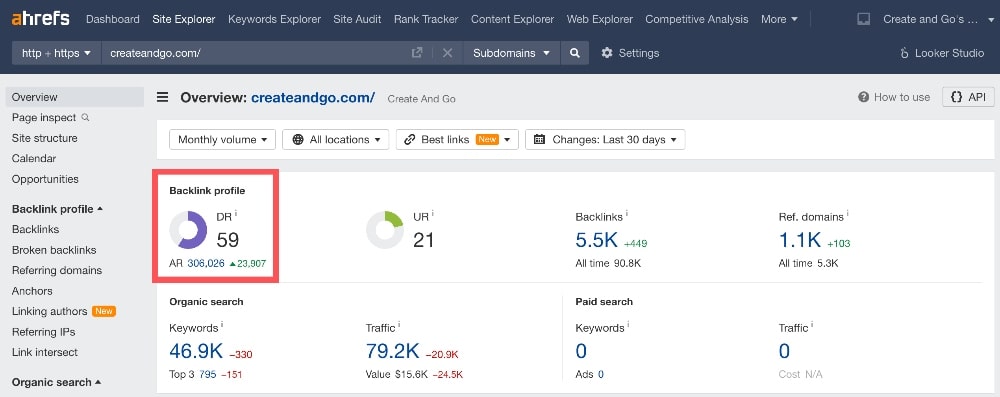Screen dimensions: 1000x397
Task: Open the Best links filter dropdown
Action: point(457,139)
